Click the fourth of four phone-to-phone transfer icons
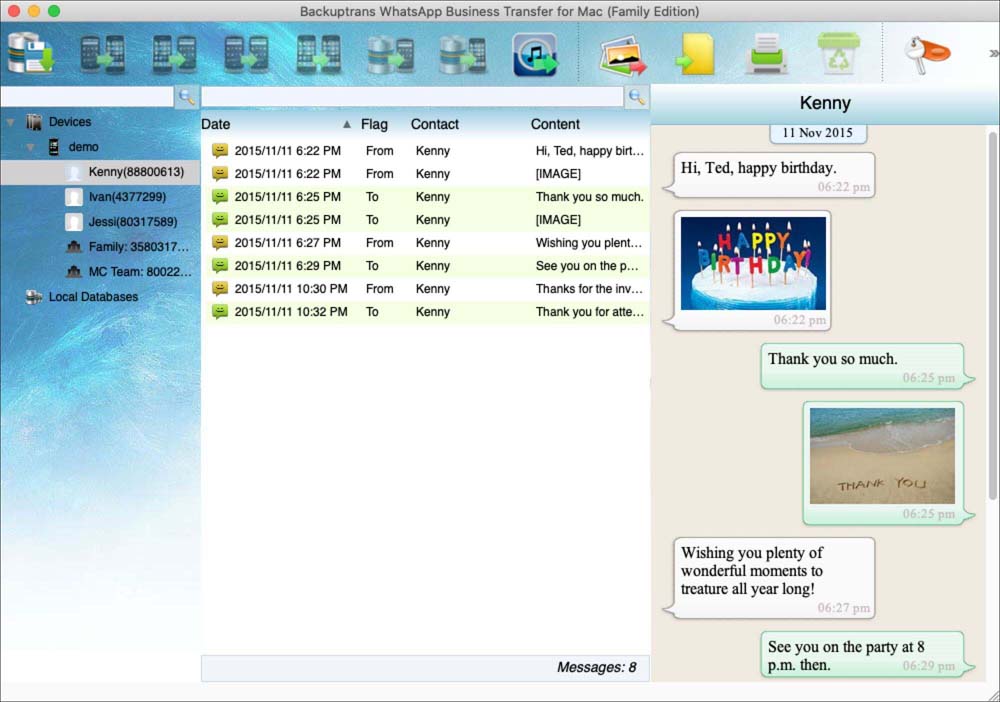Viewport: 1000px width, 702px height. pyautogui.click(x=319, y=54)
